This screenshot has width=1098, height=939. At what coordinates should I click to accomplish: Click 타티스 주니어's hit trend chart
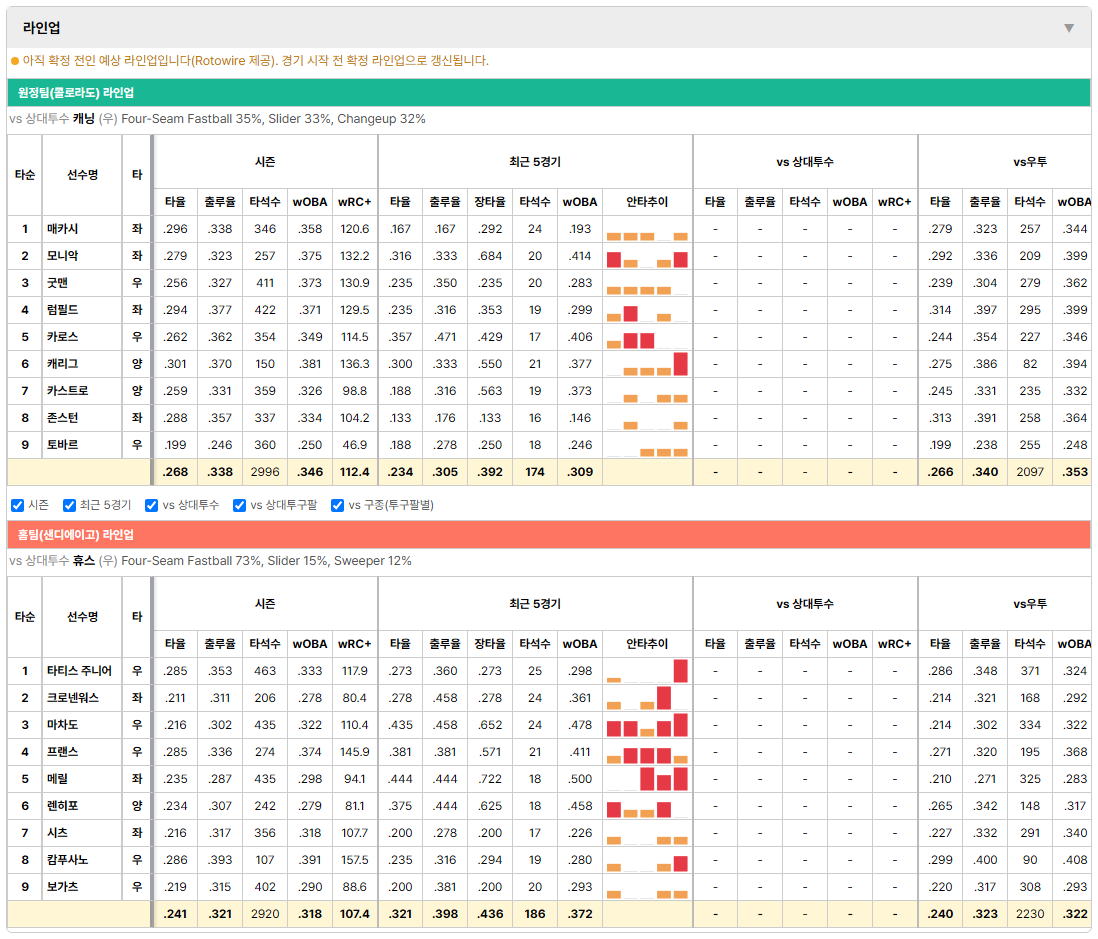[x=647, y=671]
